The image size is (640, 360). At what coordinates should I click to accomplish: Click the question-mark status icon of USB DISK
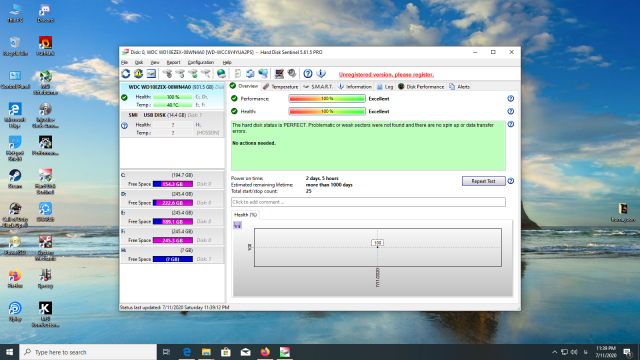click(124, 126)
